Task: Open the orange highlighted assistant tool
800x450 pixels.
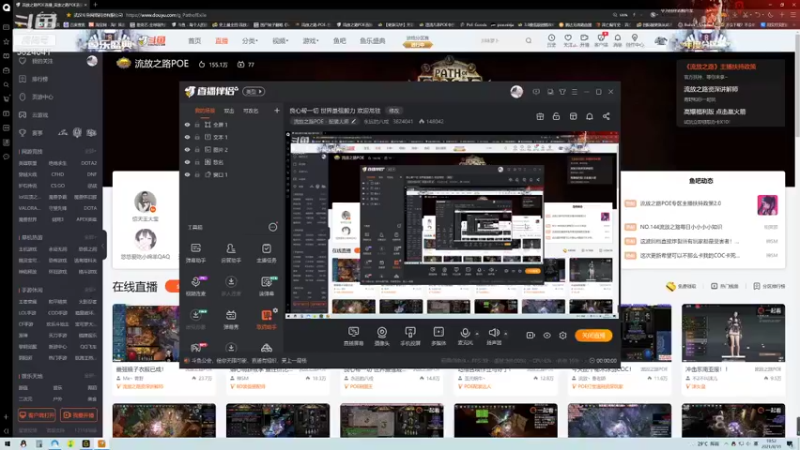Action: click(x=266, y=319)
